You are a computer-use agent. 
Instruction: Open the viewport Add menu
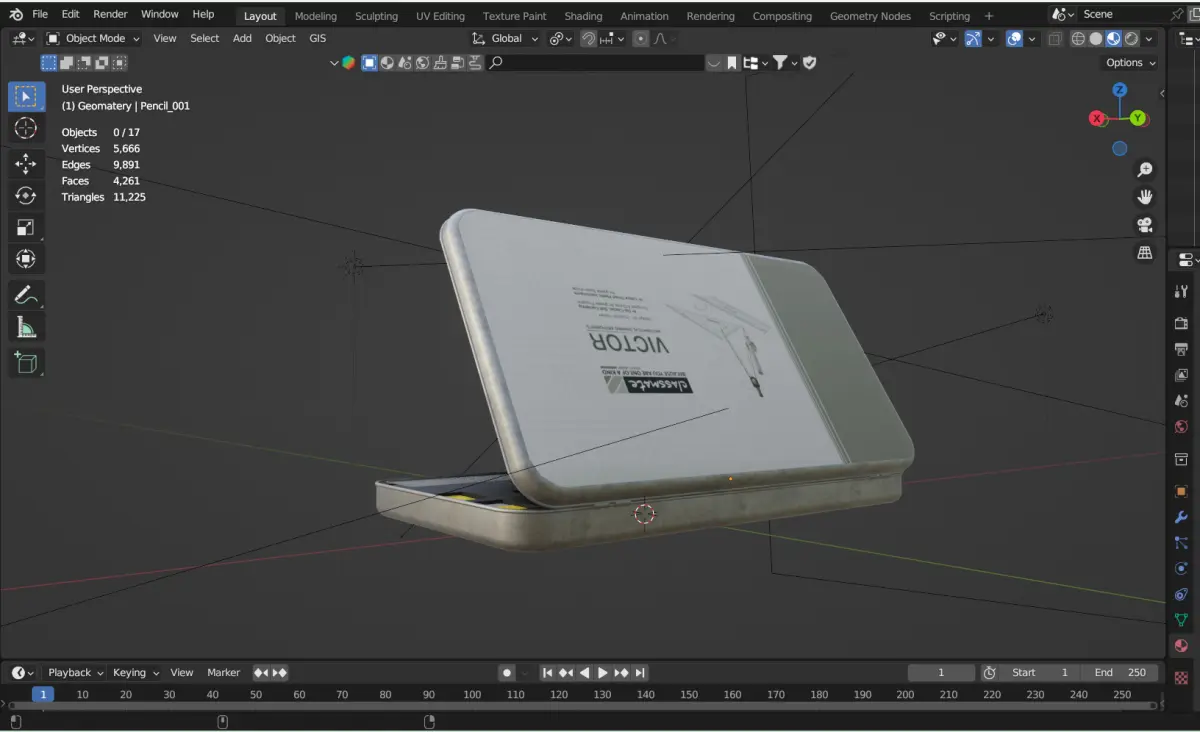point(242,38)
